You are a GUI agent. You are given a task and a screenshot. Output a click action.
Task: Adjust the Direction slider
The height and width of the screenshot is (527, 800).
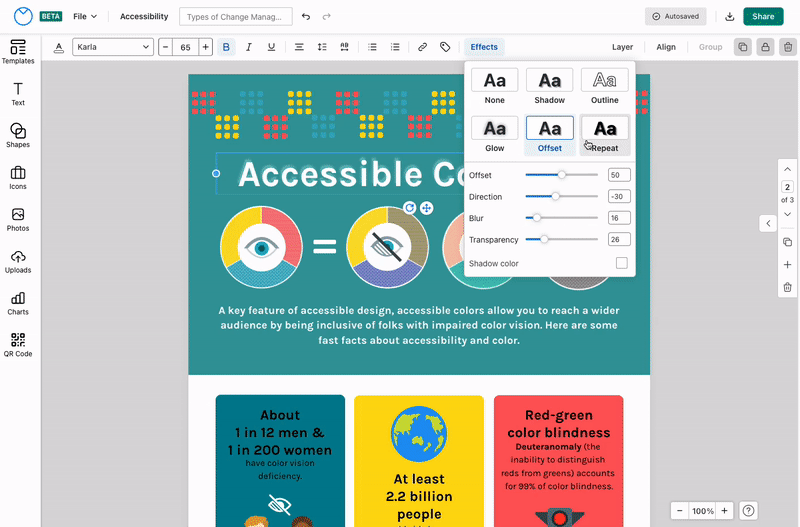561,196
